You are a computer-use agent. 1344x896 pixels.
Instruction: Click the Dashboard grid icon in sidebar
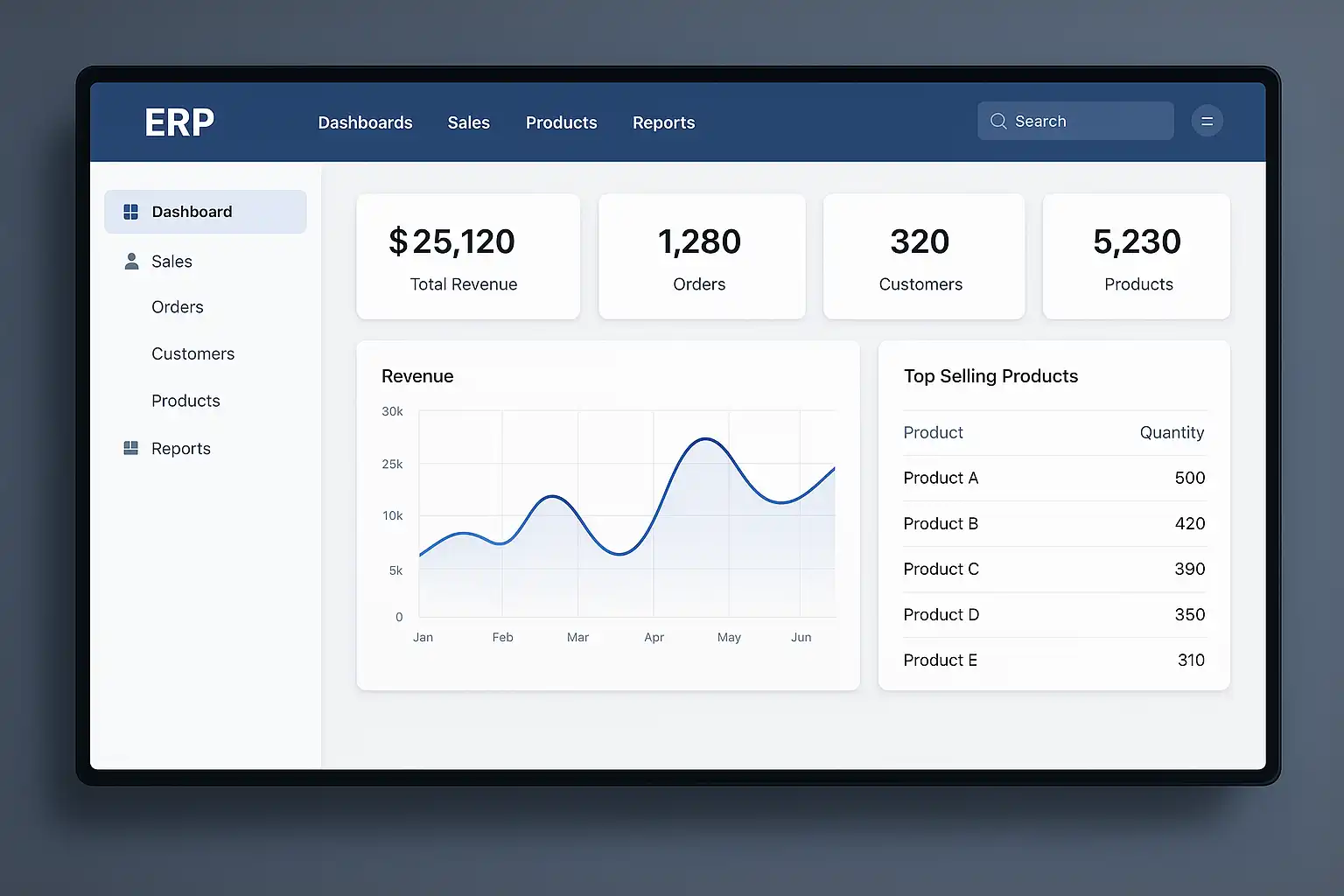[x=131, y=212]
